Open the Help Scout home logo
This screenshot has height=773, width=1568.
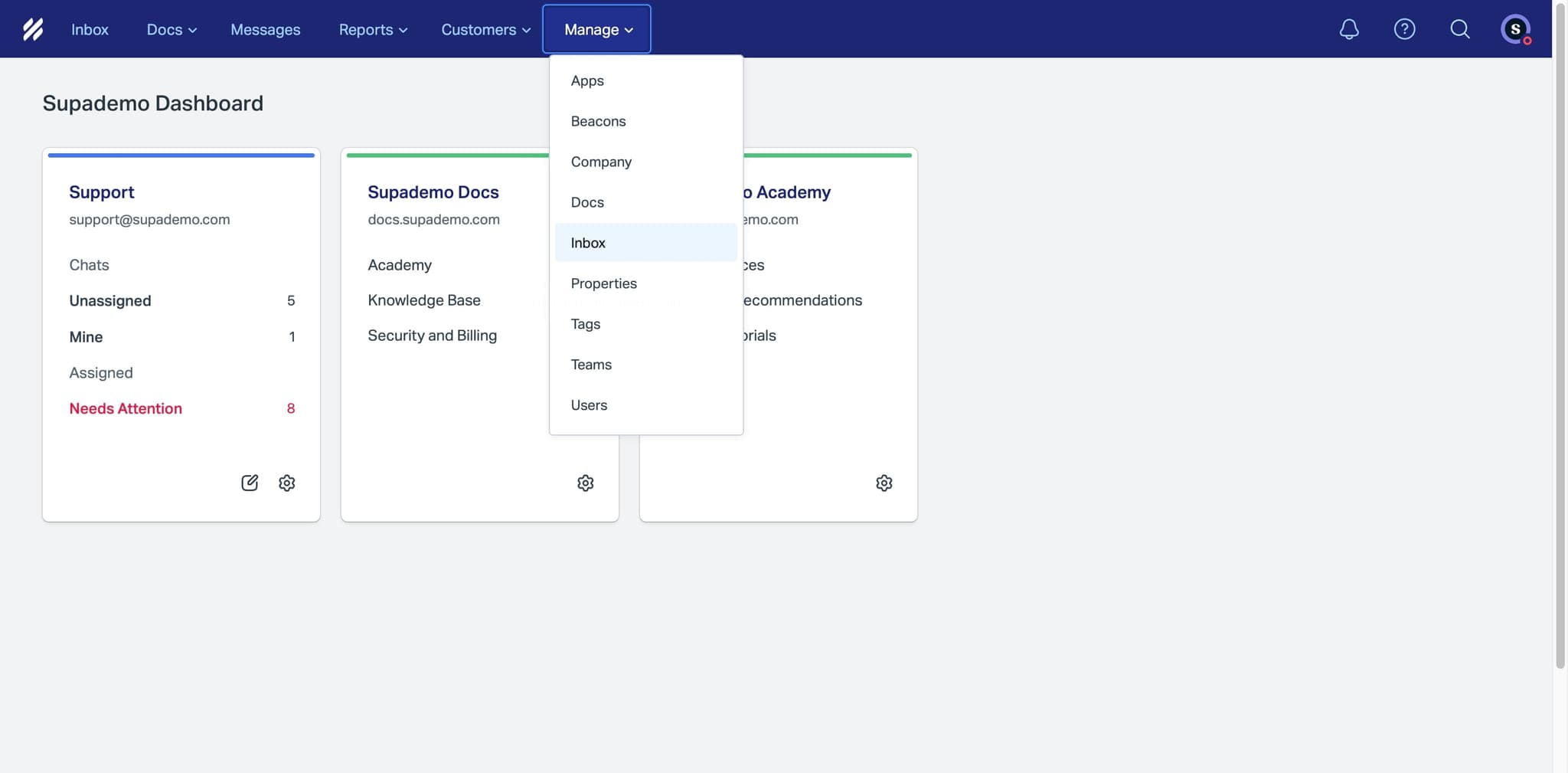pos(34,28)
